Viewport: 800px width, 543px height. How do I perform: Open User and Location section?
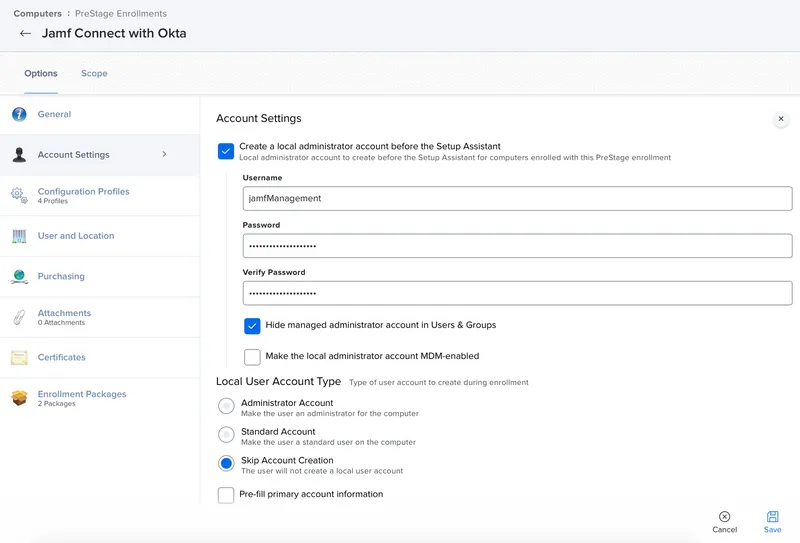(99, 236)
